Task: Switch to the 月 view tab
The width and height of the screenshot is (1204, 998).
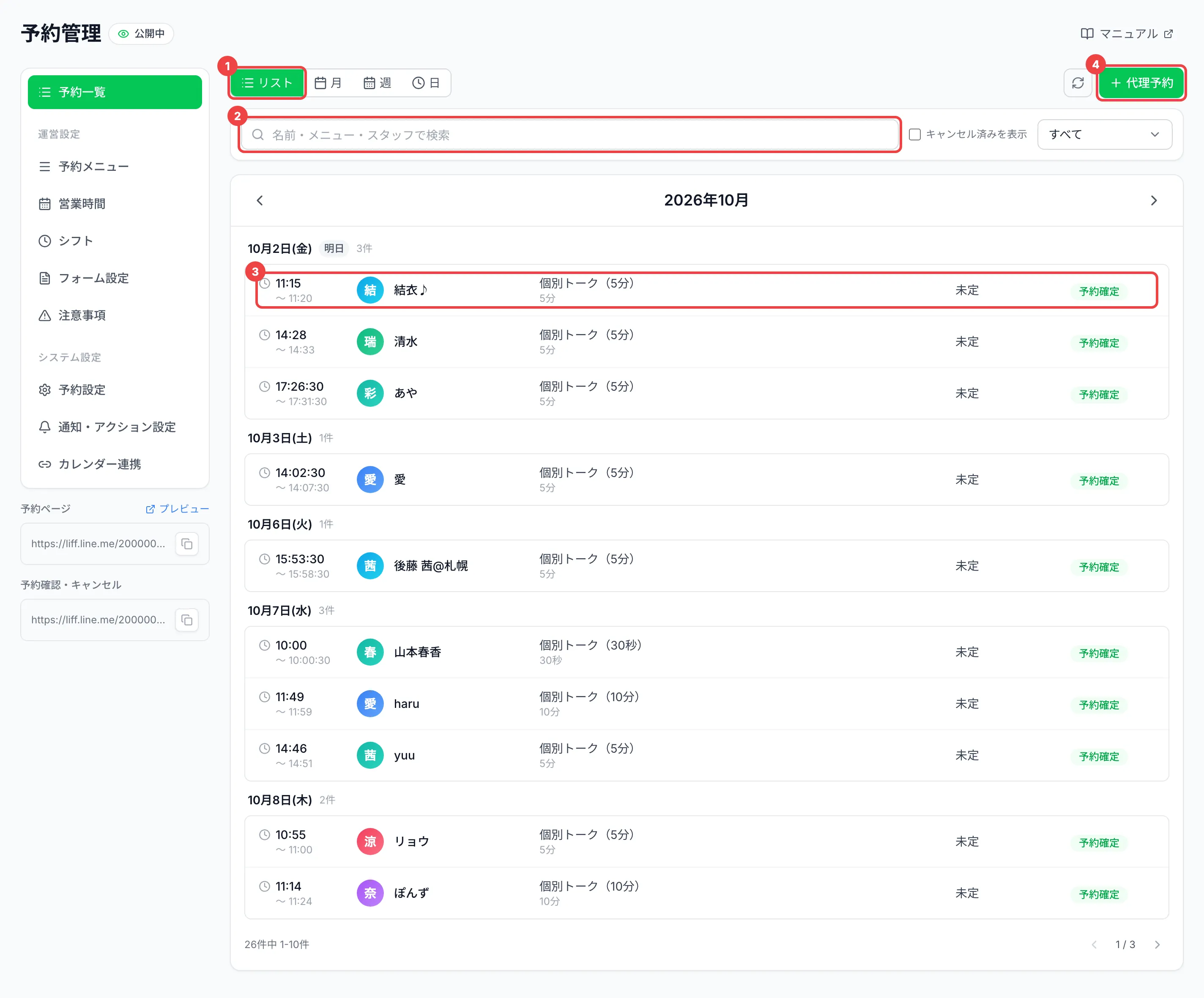Action: (328, 83)
